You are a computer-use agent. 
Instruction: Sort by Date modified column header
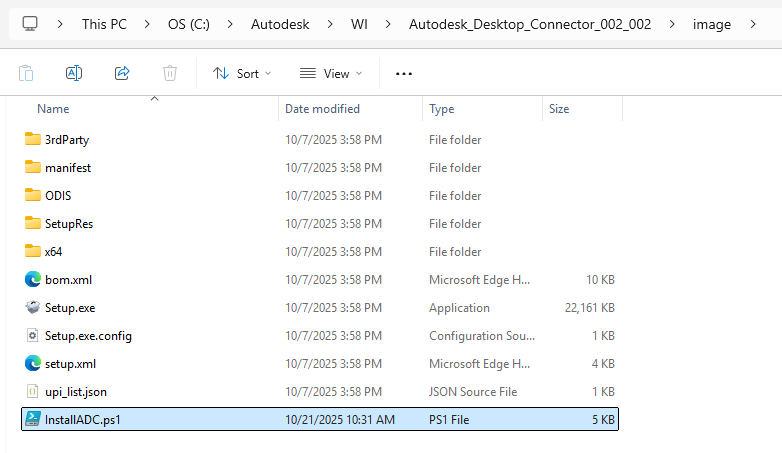322,109
